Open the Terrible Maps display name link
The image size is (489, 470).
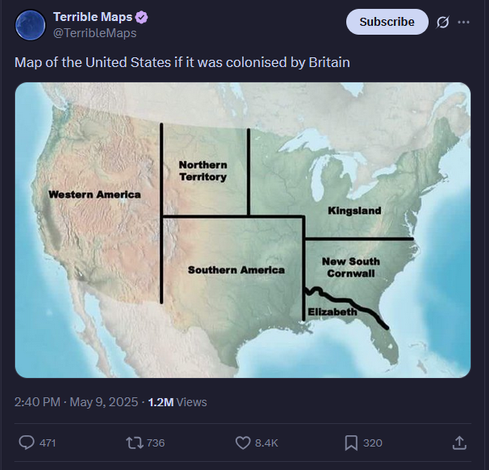coord(93,17)
